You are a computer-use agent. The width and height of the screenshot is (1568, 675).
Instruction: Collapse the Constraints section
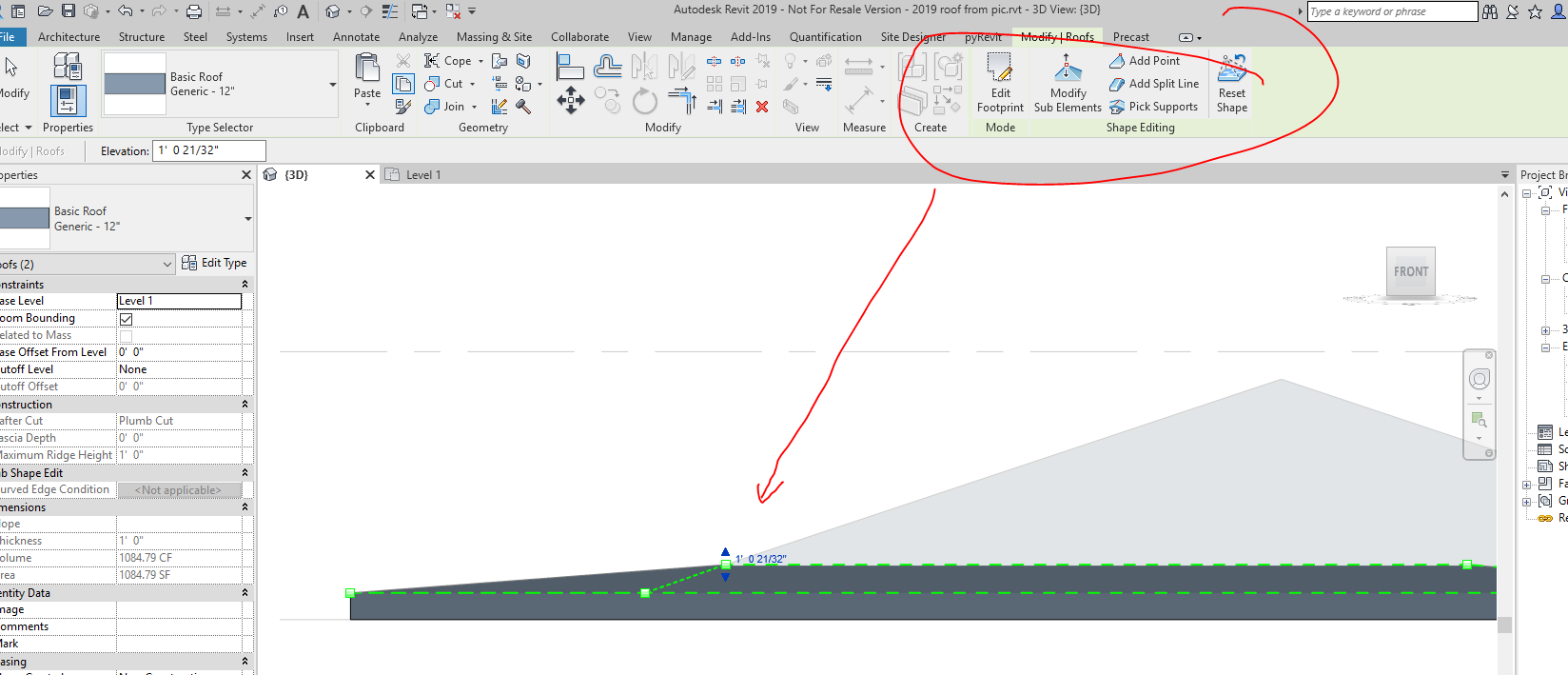coord(245,285)
